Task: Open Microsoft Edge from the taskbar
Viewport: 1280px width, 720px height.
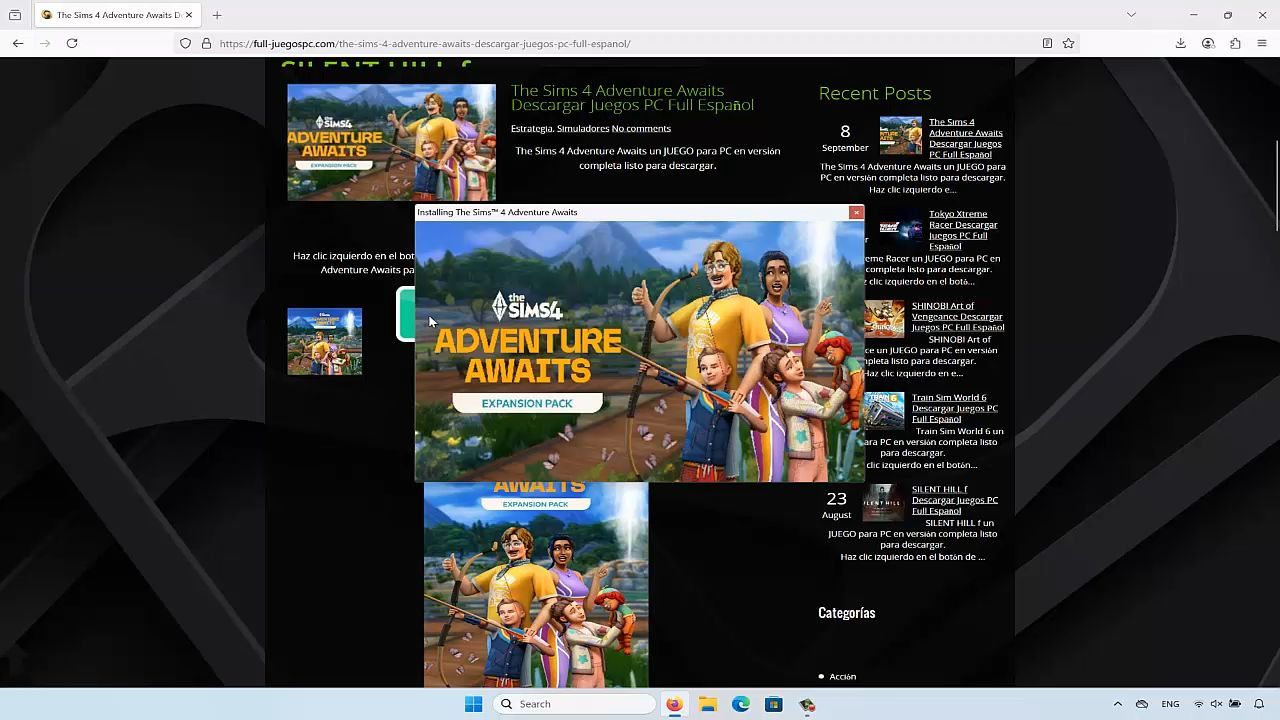Action: 741,704
